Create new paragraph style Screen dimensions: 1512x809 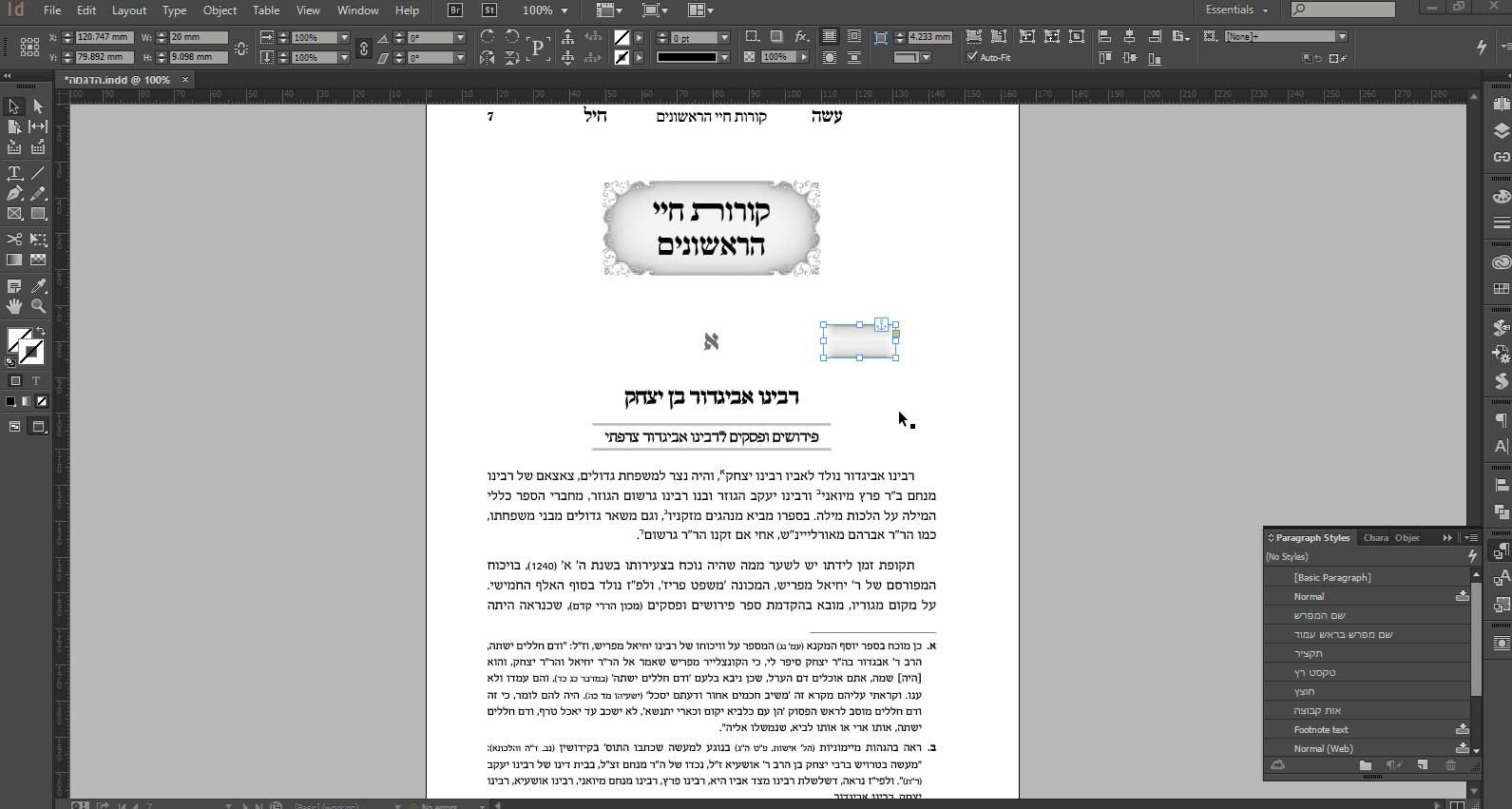click(1423, 765)
